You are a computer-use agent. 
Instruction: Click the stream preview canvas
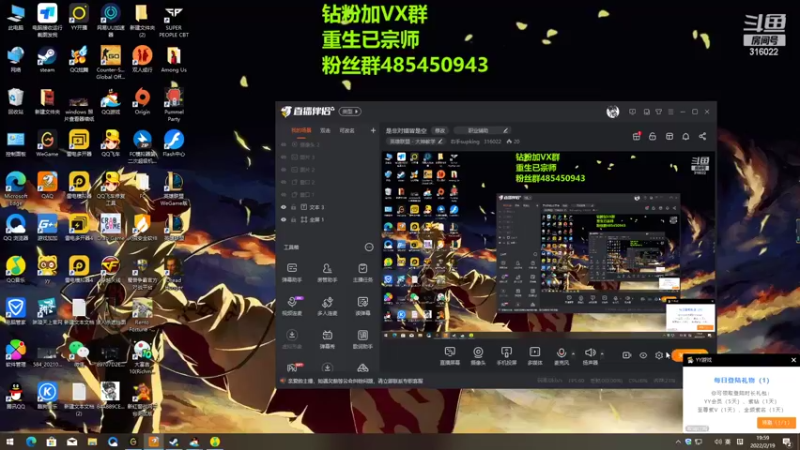click(548, 245)
